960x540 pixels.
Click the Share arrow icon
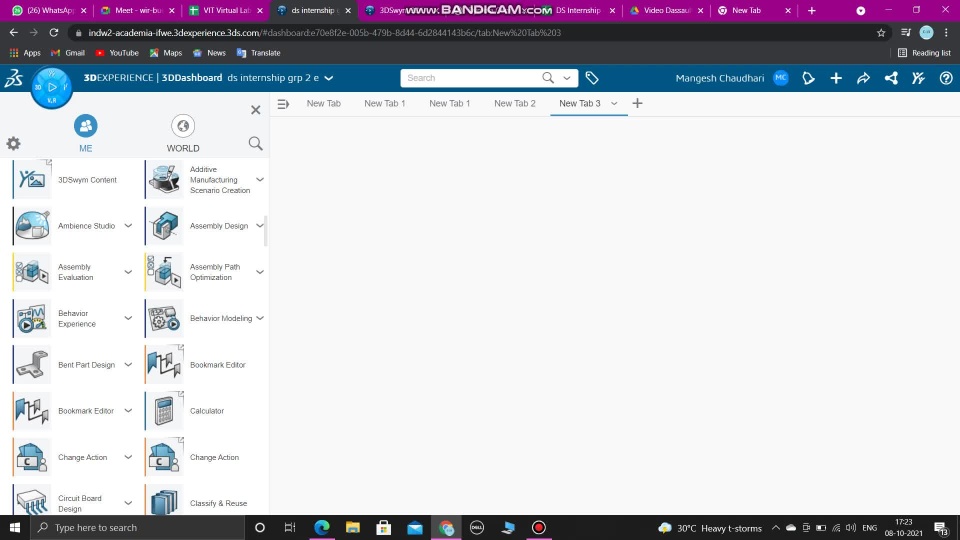click(863, 78)
